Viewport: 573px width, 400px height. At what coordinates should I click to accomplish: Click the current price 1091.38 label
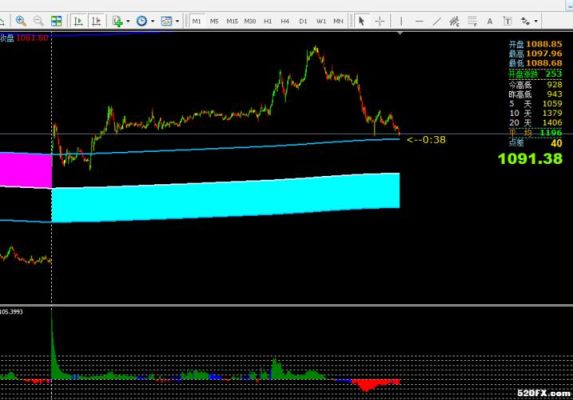click(x=530, y=159)
